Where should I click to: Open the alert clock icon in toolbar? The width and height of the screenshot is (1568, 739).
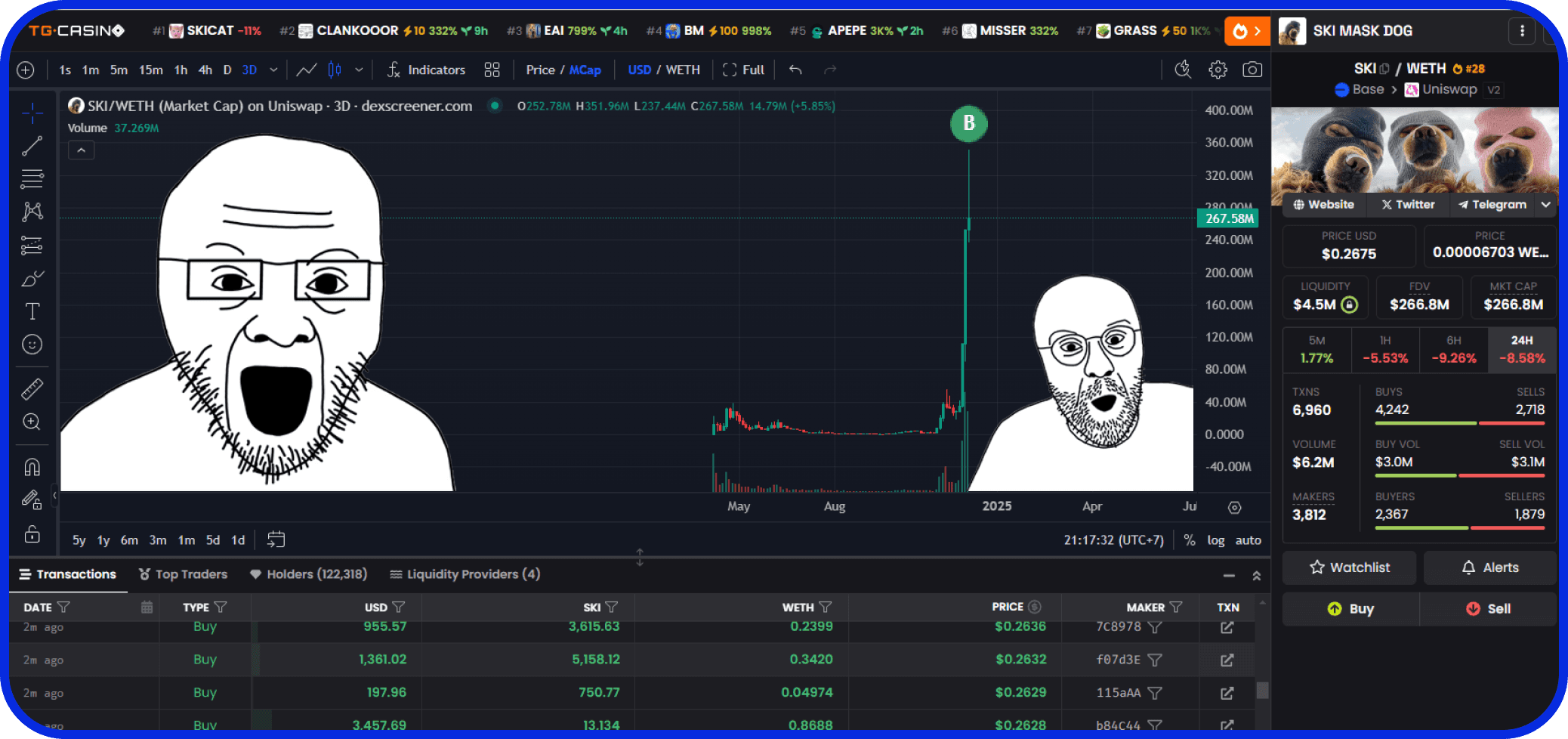[x=1183, y=70]
